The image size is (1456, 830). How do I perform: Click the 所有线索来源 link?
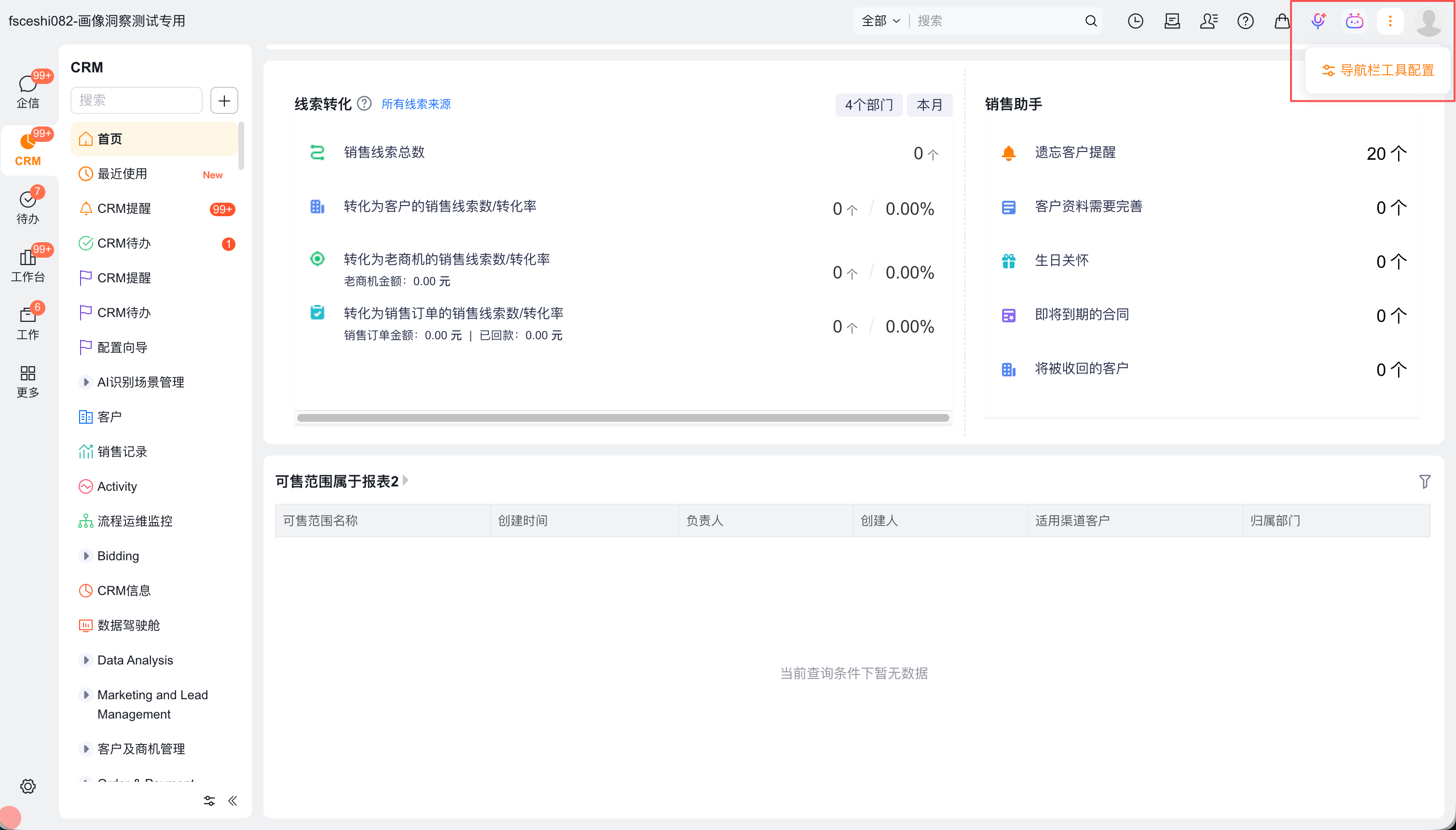(x=416, y=104)
